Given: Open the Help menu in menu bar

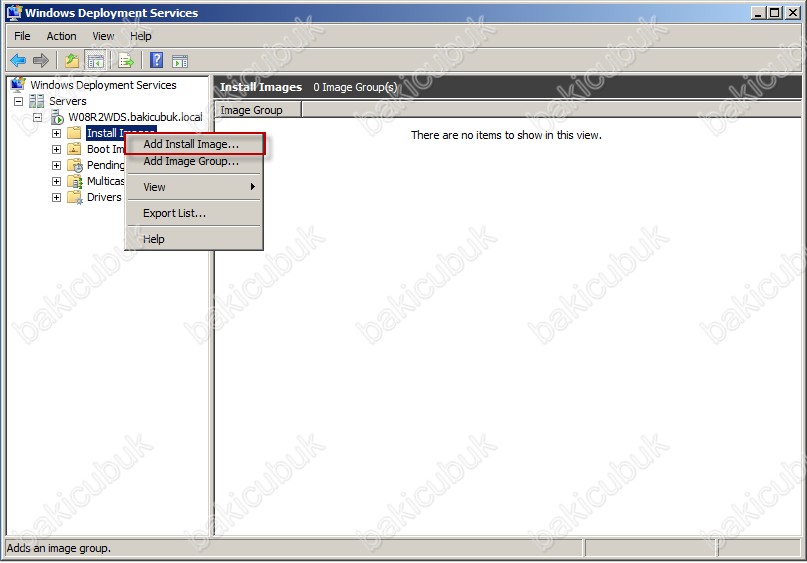Looking at the screenshot, I should click(x=141, y=36).
